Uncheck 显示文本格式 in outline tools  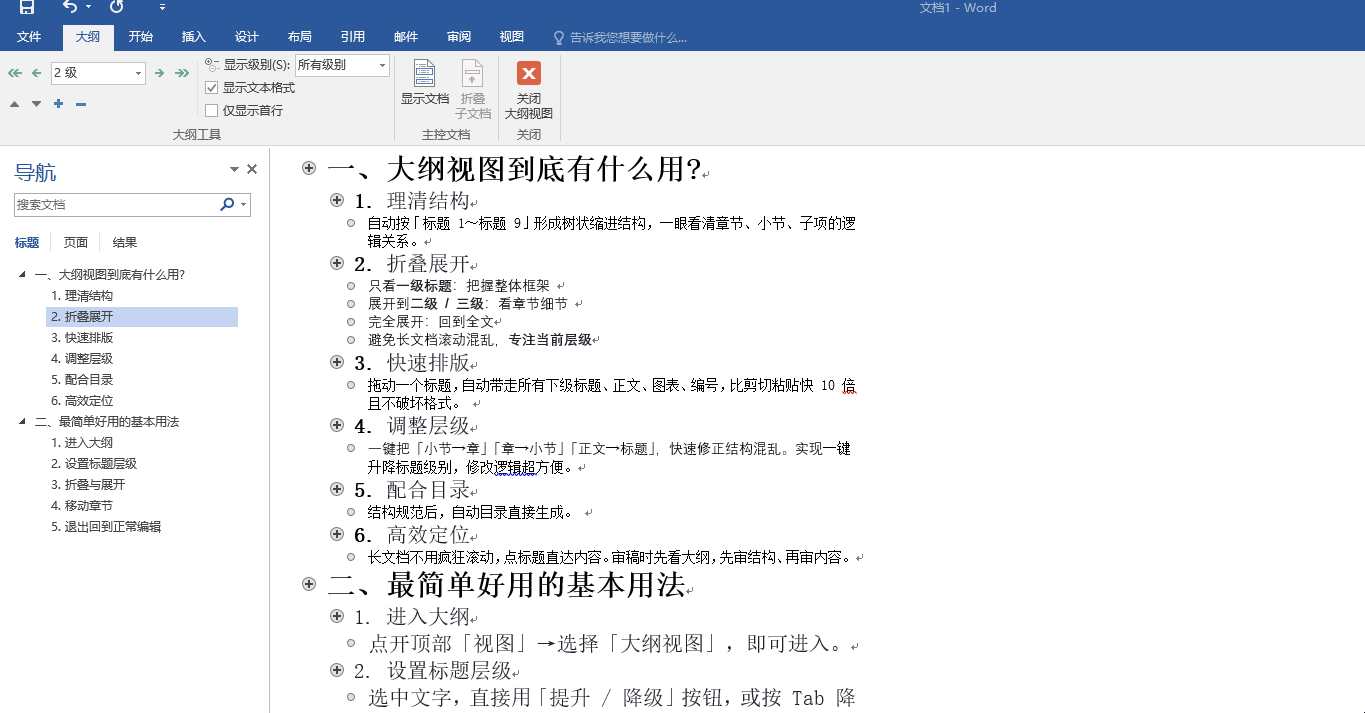(212, 87)
